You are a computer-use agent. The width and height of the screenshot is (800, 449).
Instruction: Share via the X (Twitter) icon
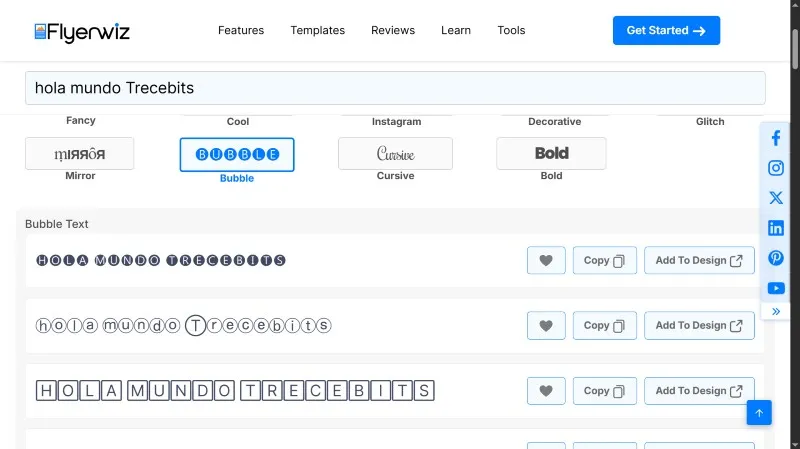pos(776,198)
